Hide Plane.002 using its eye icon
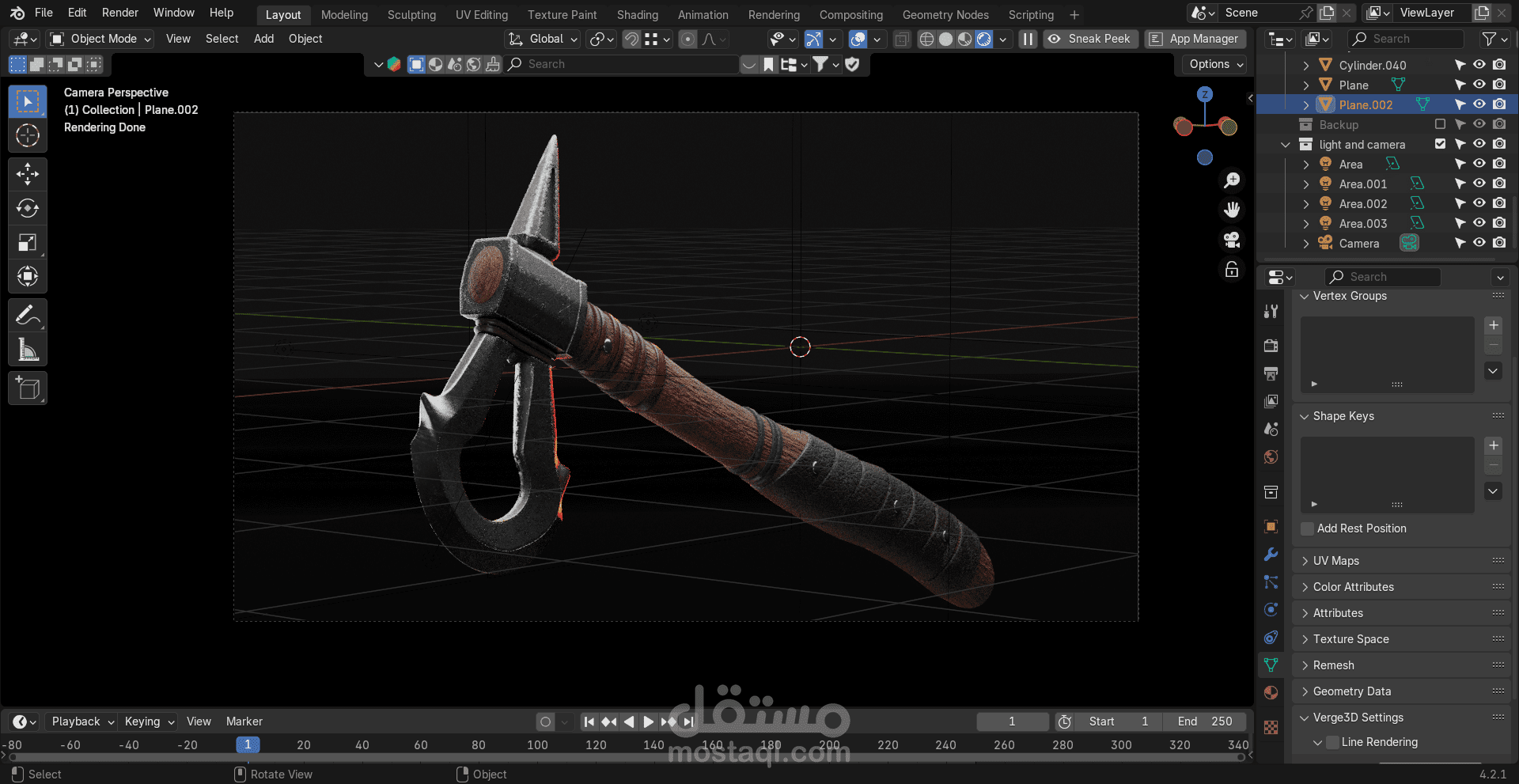Screen dimensions: 1519x784 click(x=1479, y=104)
